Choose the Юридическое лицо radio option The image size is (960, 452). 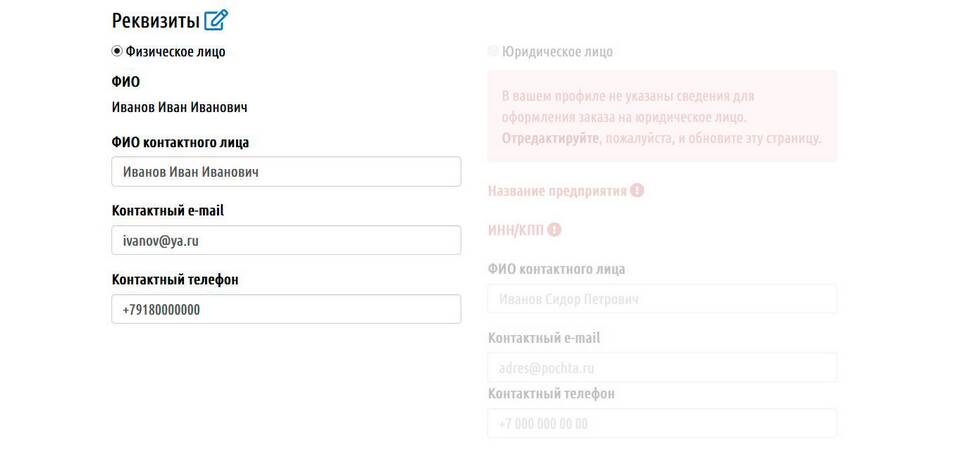[493, 51]
